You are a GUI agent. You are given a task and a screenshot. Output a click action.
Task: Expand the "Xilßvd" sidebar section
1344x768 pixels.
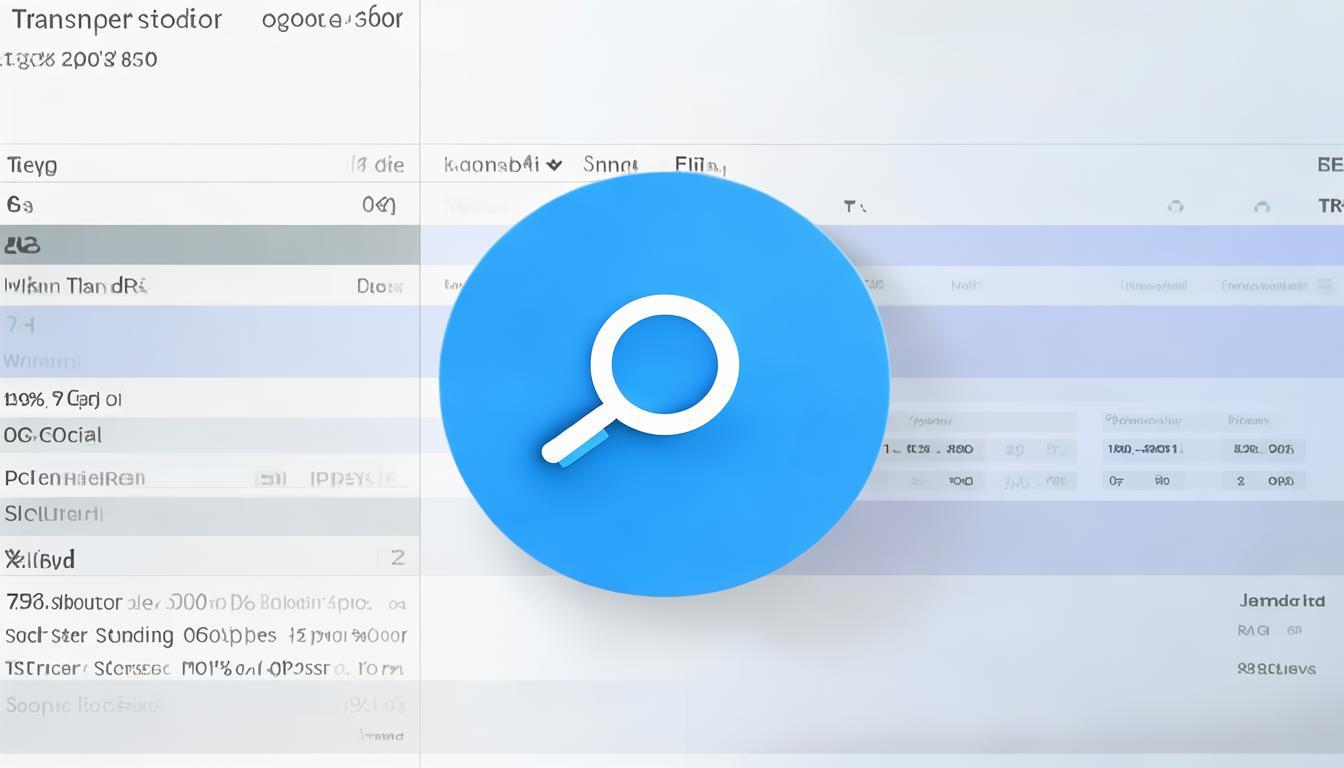[x=40, y=558]
